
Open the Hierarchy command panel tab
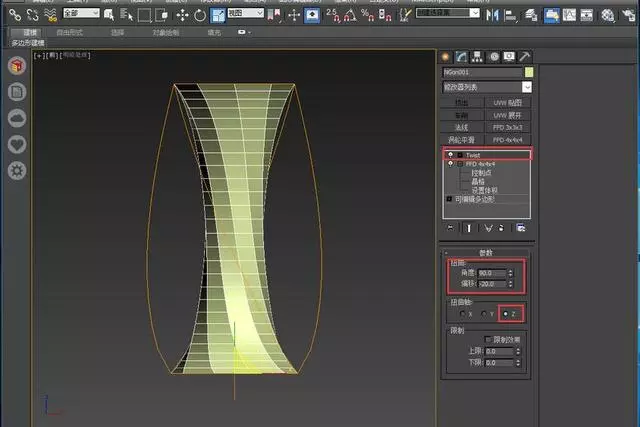pyautogui.click(x=477, y=56)
